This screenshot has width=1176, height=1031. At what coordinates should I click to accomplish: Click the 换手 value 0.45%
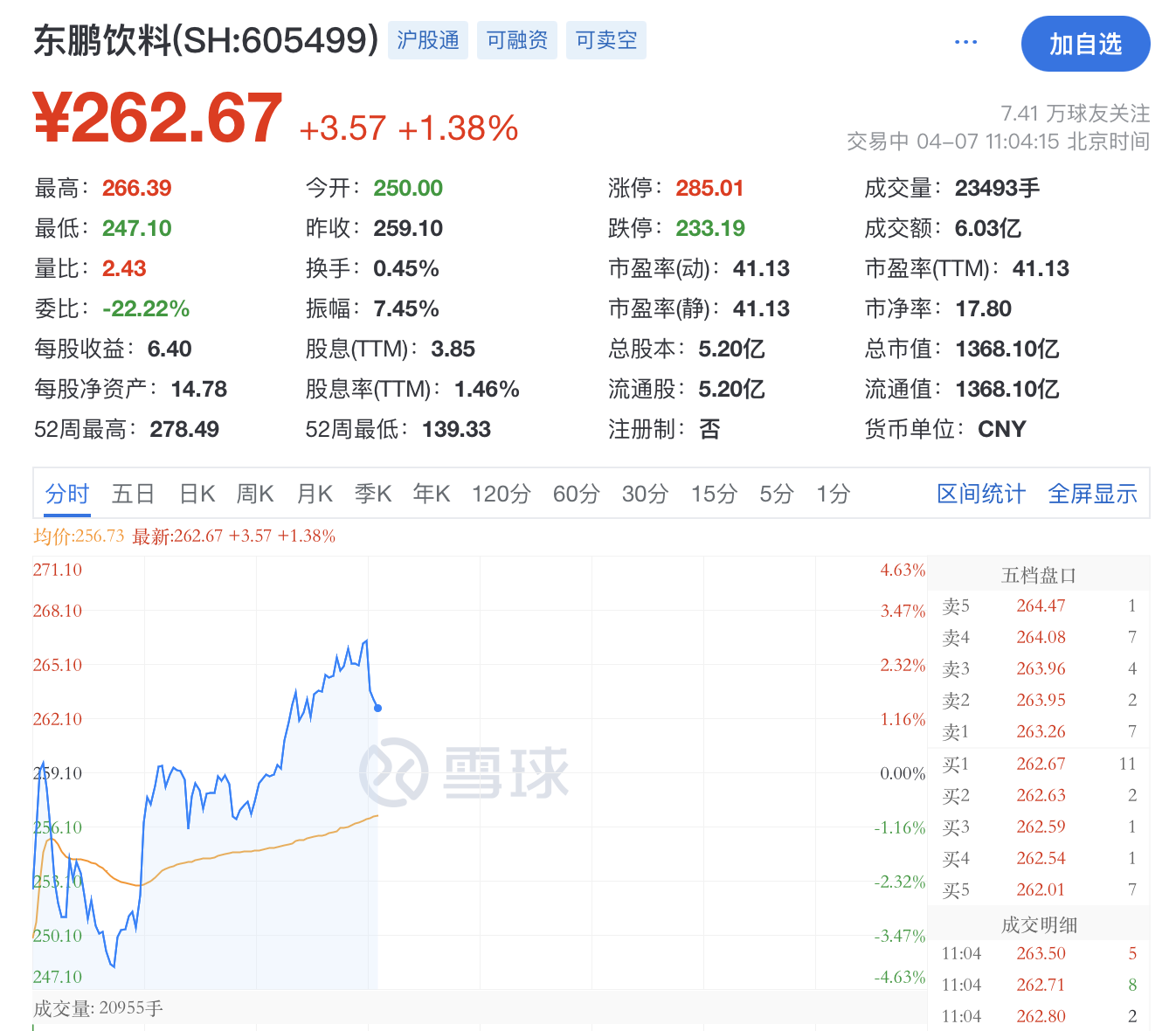406,268
